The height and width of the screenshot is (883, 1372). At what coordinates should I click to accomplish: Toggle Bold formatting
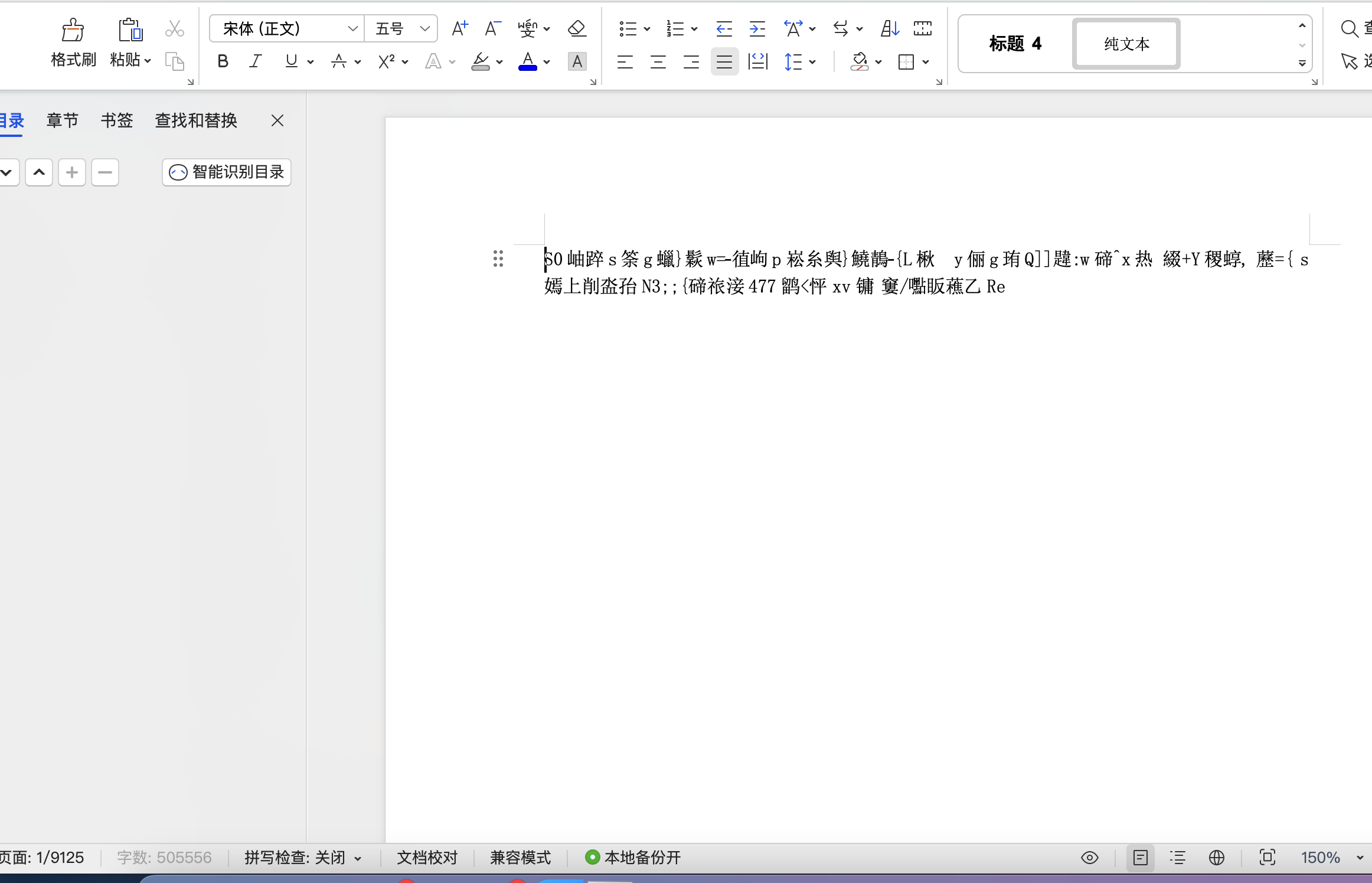click(223, 61)
